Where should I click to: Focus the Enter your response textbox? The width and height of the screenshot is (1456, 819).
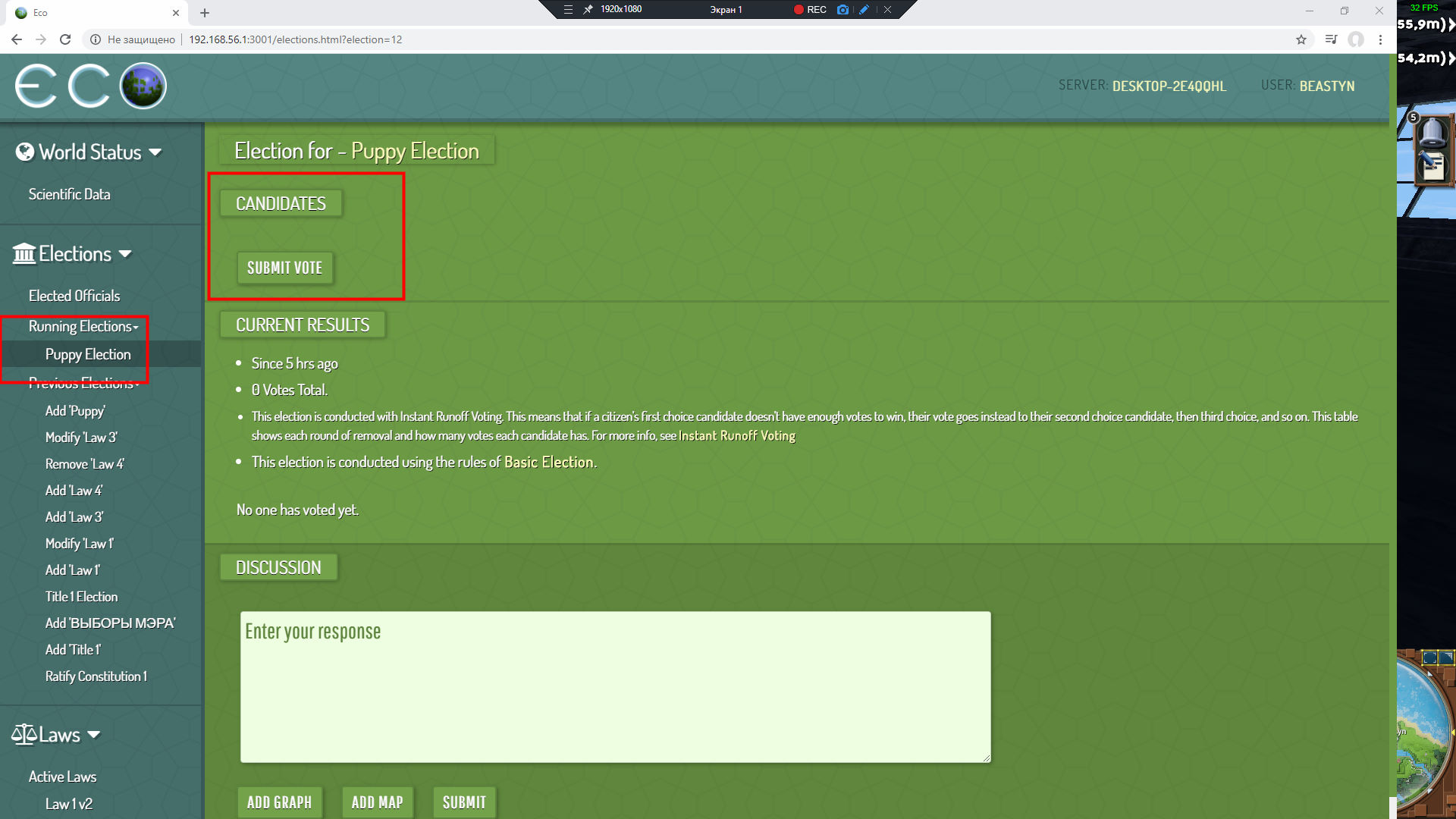coord(615,686)
